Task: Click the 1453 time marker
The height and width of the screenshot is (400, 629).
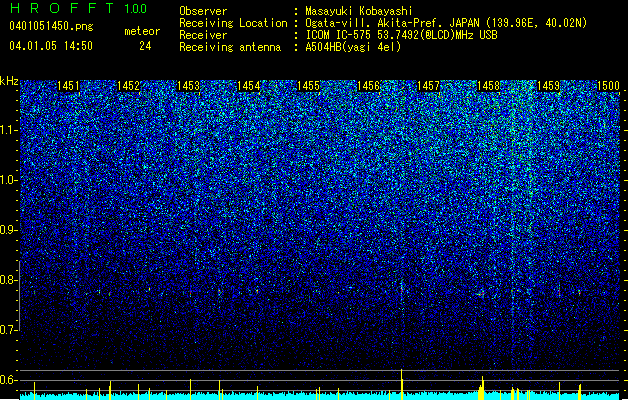Action: point(189,86)
